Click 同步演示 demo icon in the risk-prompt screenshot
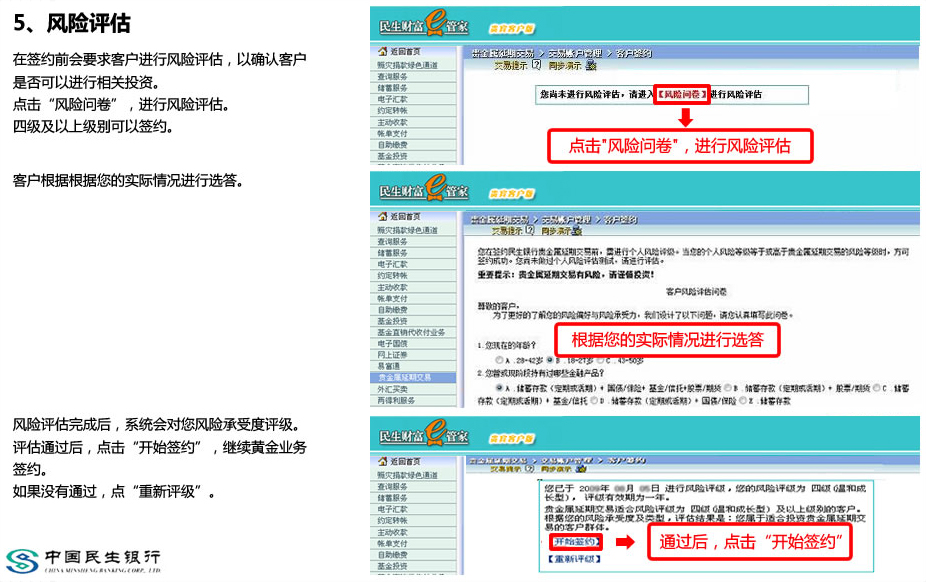The height and width of the screenshot is (582, 926). pyautogui.click(x=591, y=65)
